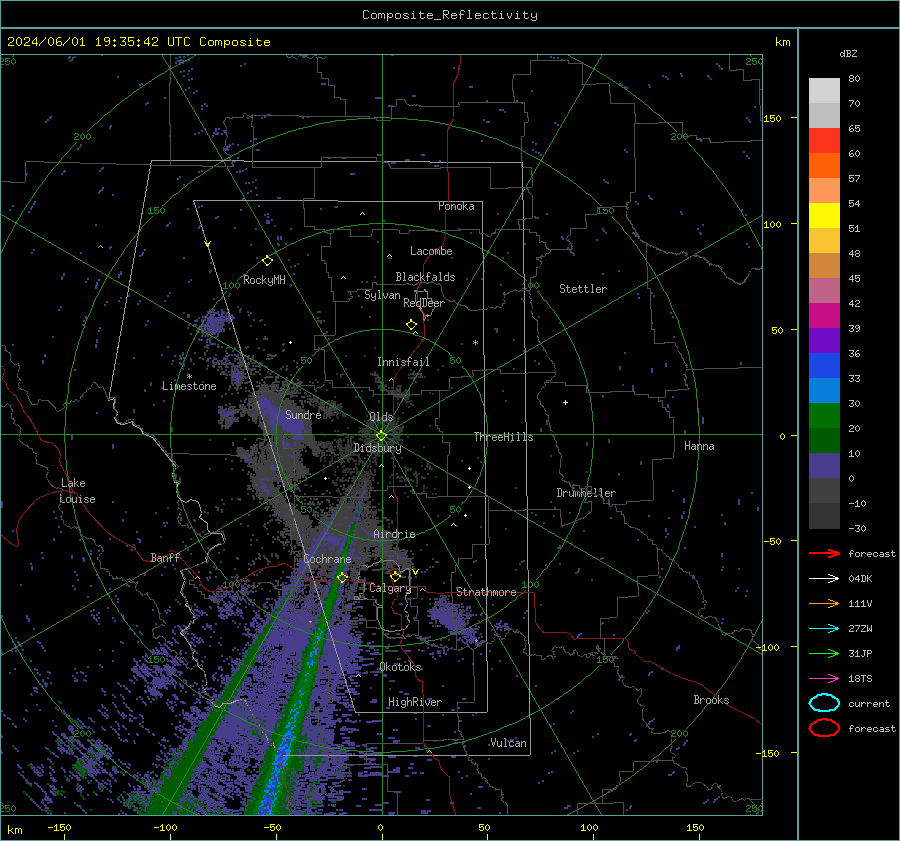Viewport: 900px width, 841px height.
Task: Click the cyan 'current' ellipse legend icon
Action: tap(824, 703)
